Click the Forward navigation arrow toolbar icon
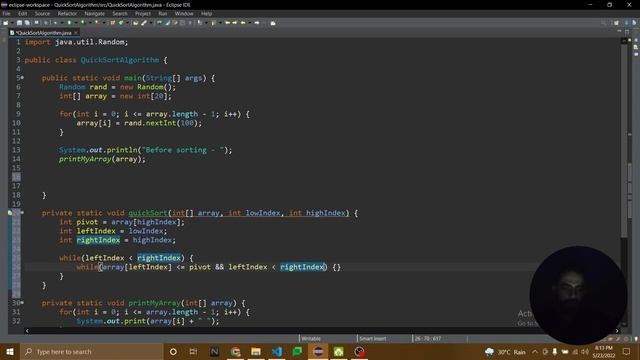This screenshot has height=360, width=640. click(257, 23)
